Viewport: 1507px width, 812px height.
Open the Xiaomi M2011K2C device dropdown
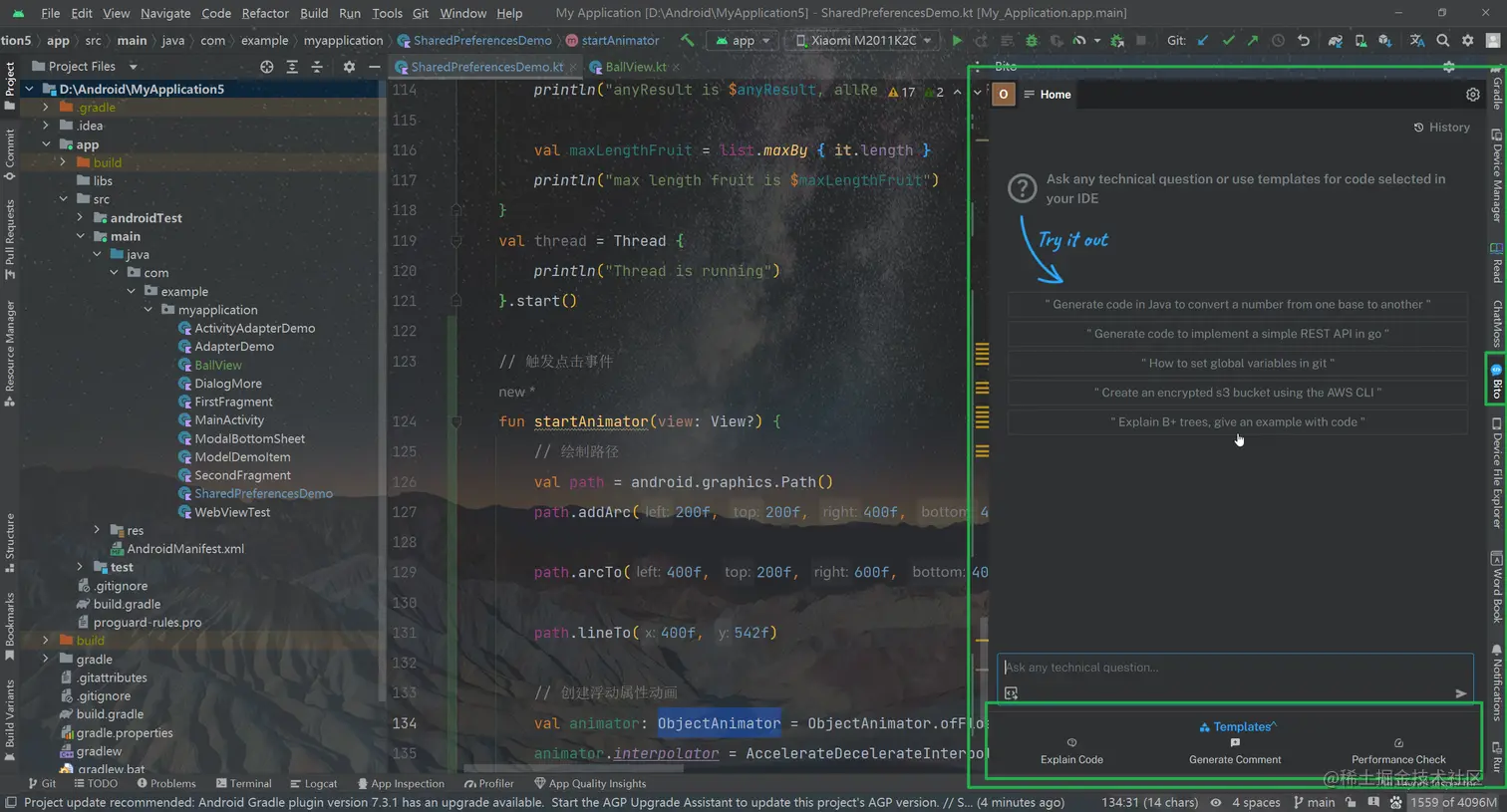pyautogui.click(x=864, y=41)
